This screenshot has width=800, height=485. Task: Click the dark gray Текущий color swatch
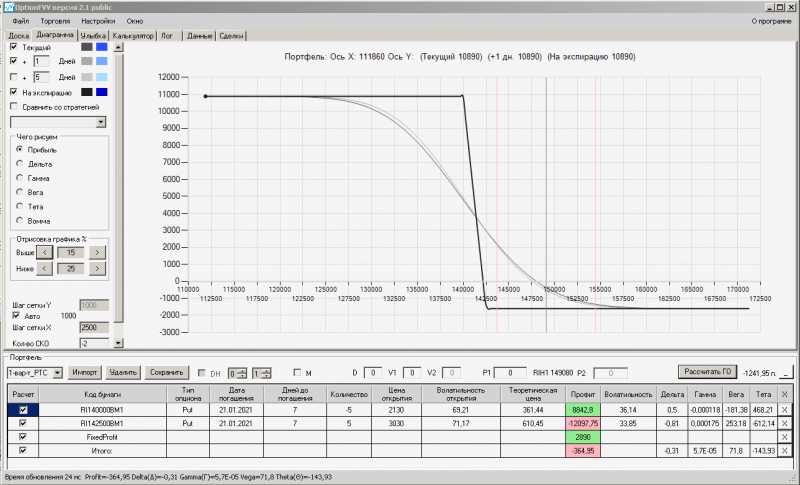pos(87,47)
